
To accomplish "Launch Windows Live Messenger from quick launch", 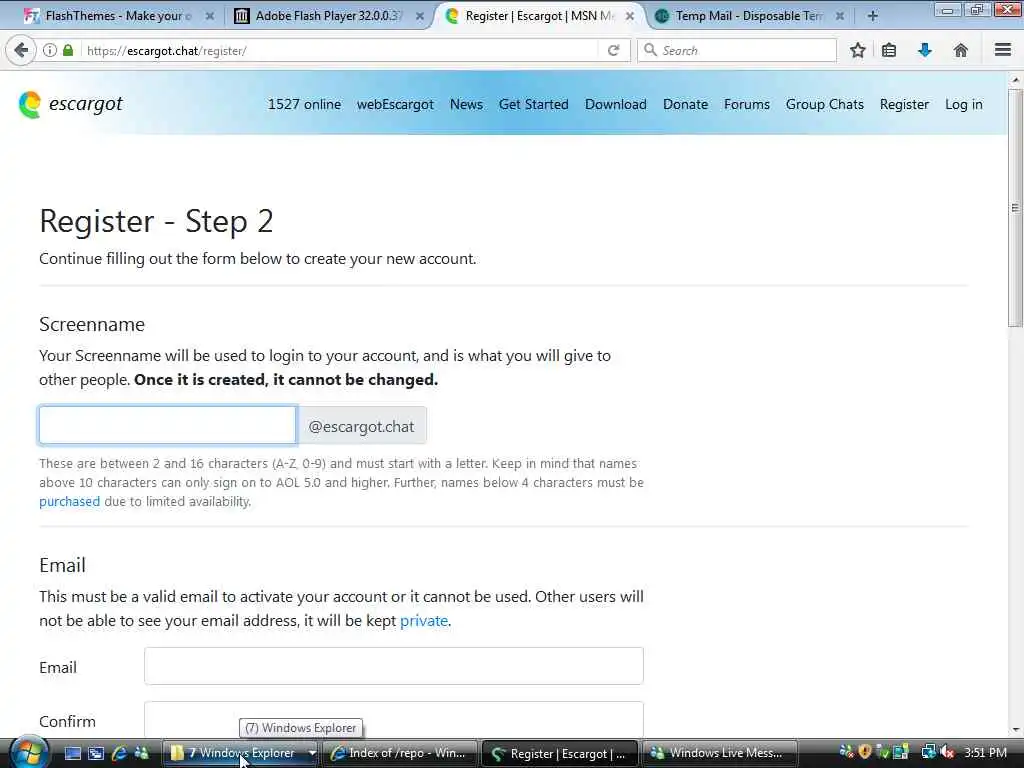I will (x=141, y=753).
